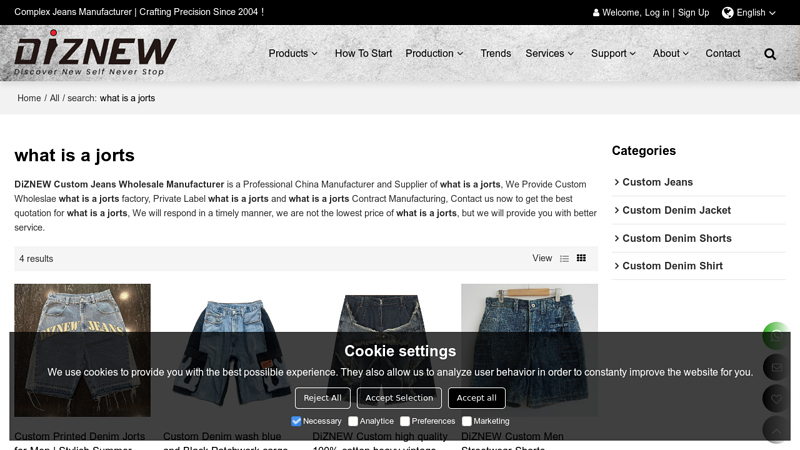800x450 pixels.
Task: Open the Trends menu item
Action: 495,54
